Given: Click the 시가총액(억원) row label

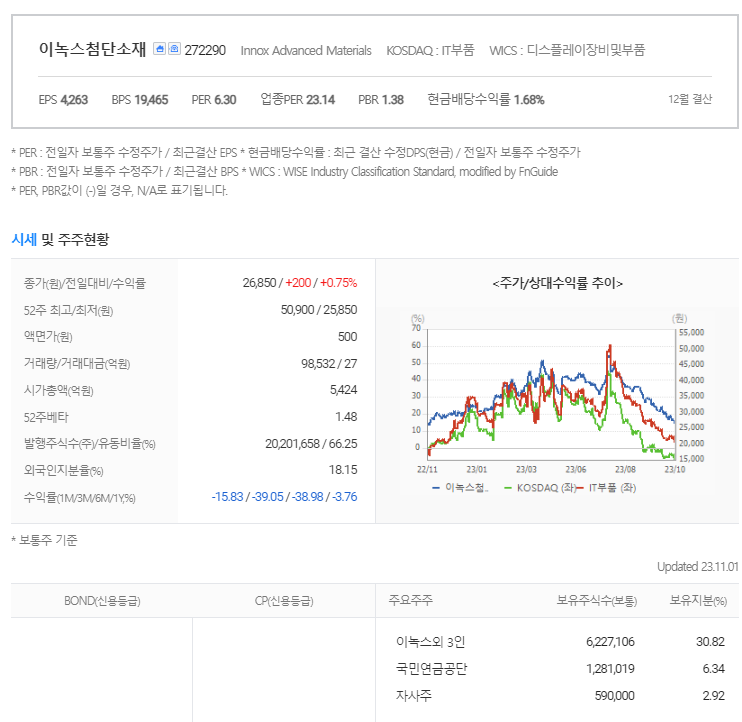Looking at the screenshot, I should 59,391.
